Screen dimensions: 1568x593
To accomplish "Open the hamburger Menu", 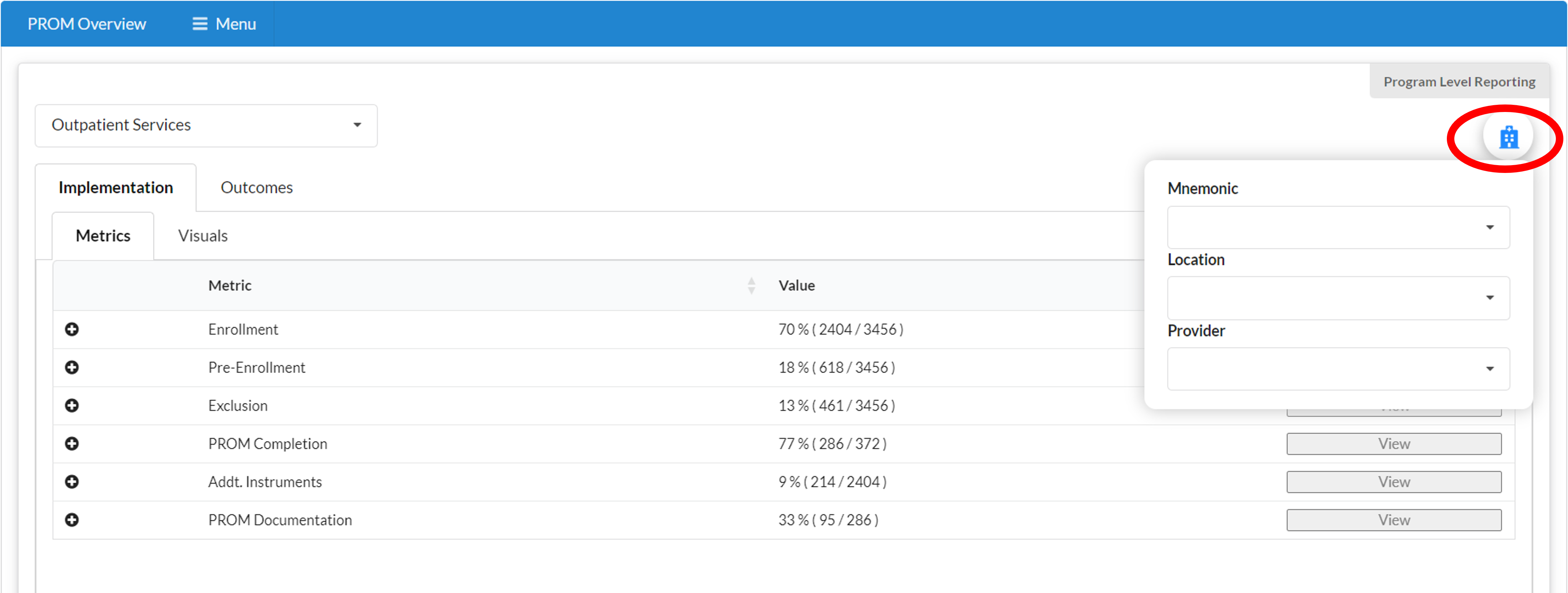I will 224,24.
